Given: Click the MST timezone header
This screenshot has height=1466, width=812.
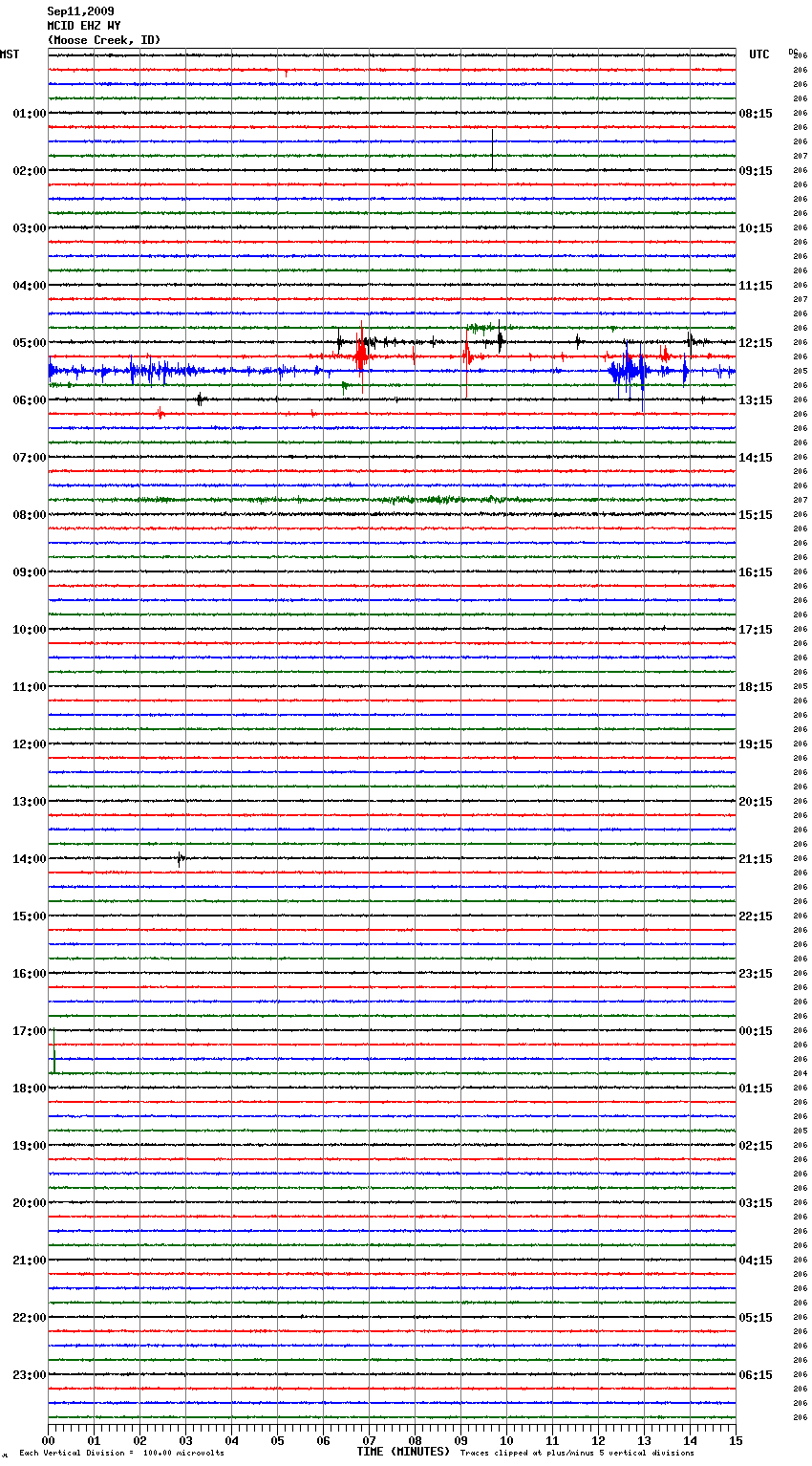Looking at the screenshot, I should 10,54.
